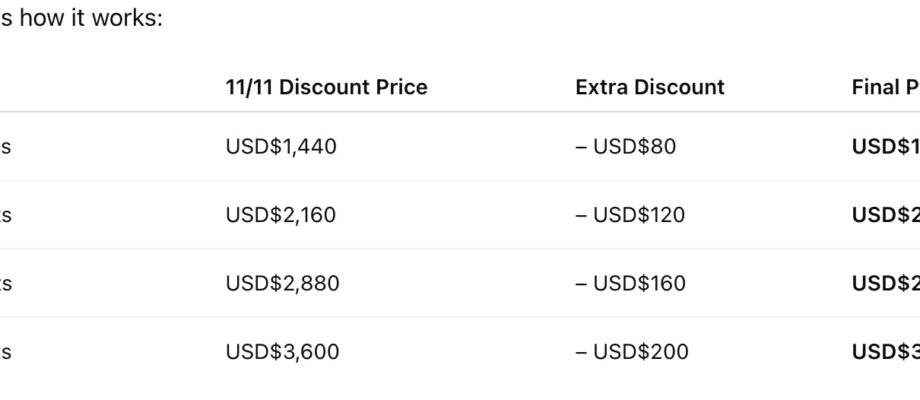Select the USD$2,880 discount price cell
The height and width of the screenshot is (400, 920).
click(x=282, y=283)
